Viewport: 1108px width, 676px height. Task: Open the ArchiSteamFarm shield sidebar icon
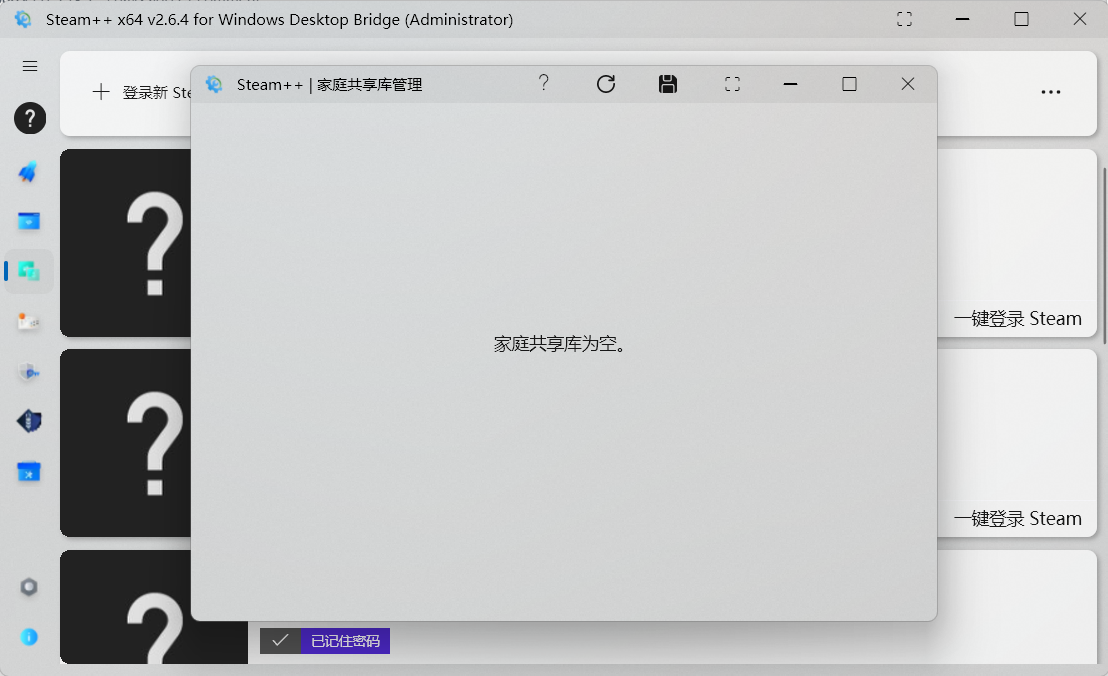click(x=28, y=421)
